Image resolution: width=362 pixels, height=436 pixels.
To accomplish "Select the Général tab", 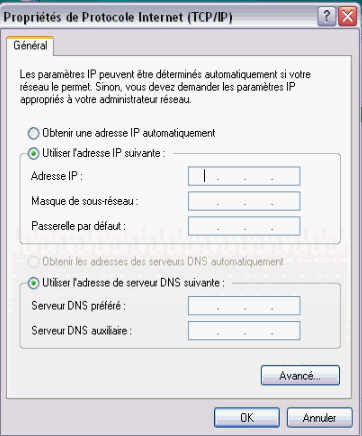I will pyautogui.click(x=30, y=45).
